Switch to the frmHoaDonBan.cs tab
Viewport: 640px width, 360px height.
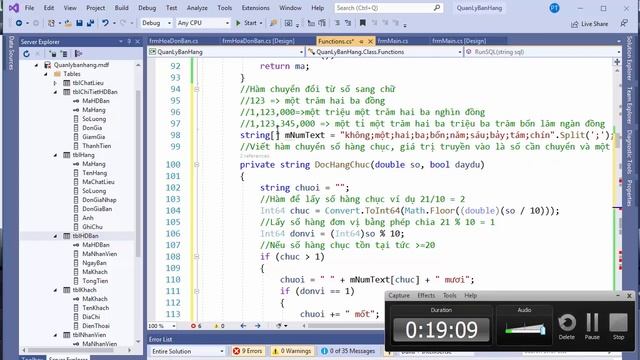(x=173, y=41)
